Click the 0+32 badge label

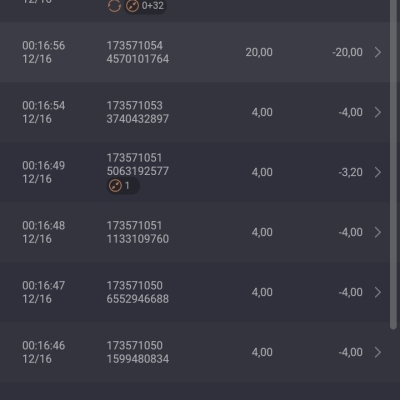(153, 6)
